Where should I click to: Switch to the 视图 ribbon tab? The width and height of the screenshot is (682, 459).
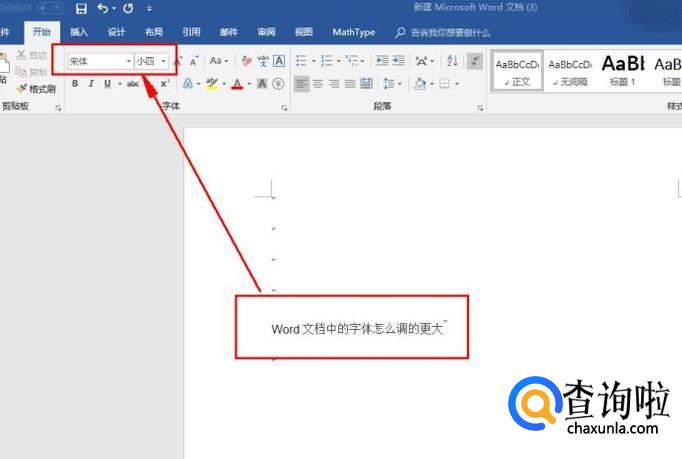click(x=304, y=32)
